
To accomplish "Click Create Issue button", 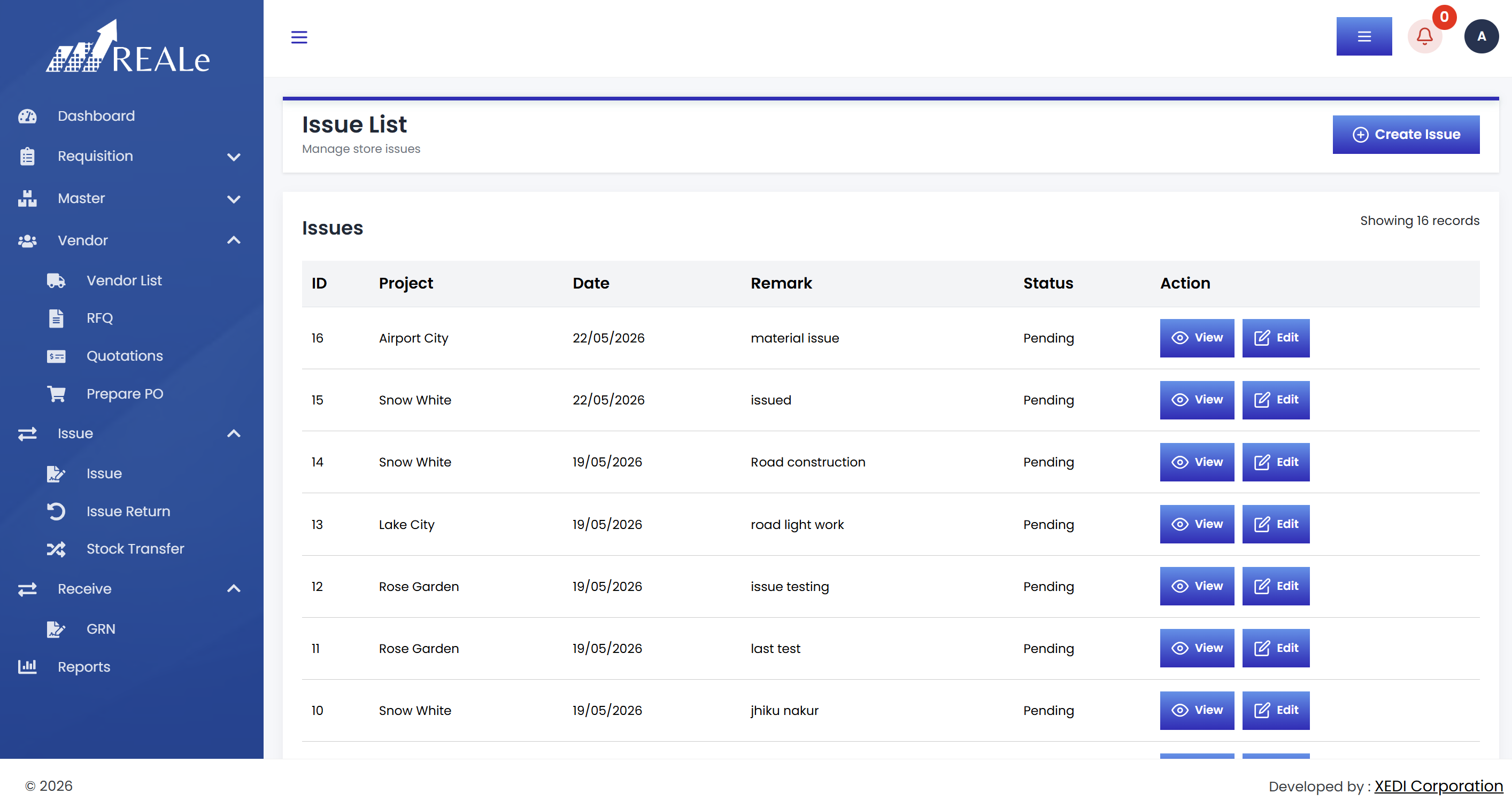I will pos(1406,134).
